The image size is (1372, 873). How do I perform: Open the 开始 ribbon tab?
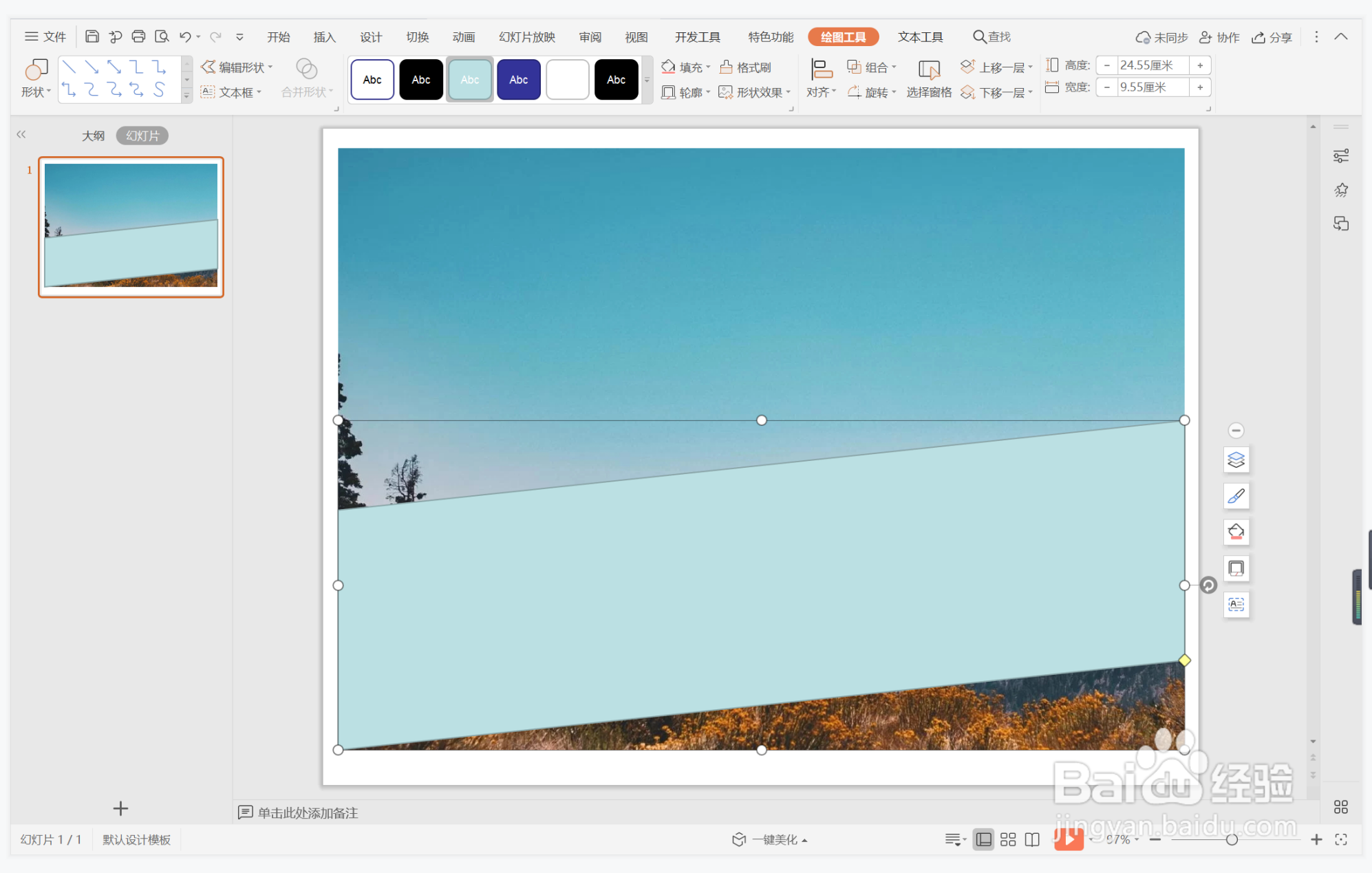[279, 37]
